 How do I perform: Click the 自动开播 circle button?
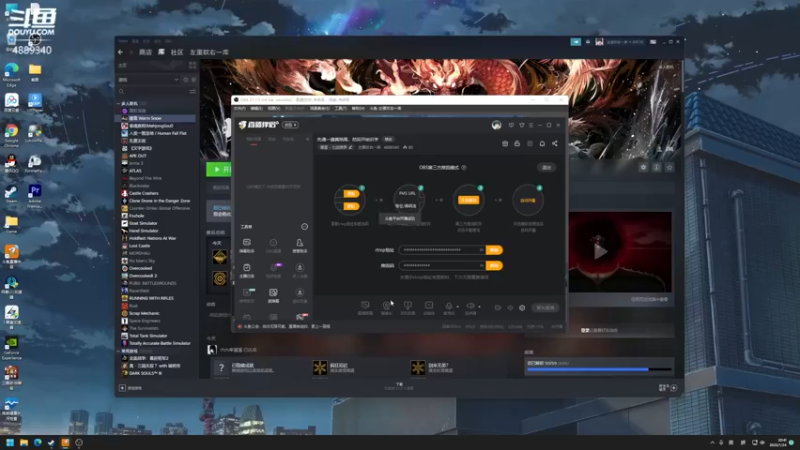tap(528, 200)
